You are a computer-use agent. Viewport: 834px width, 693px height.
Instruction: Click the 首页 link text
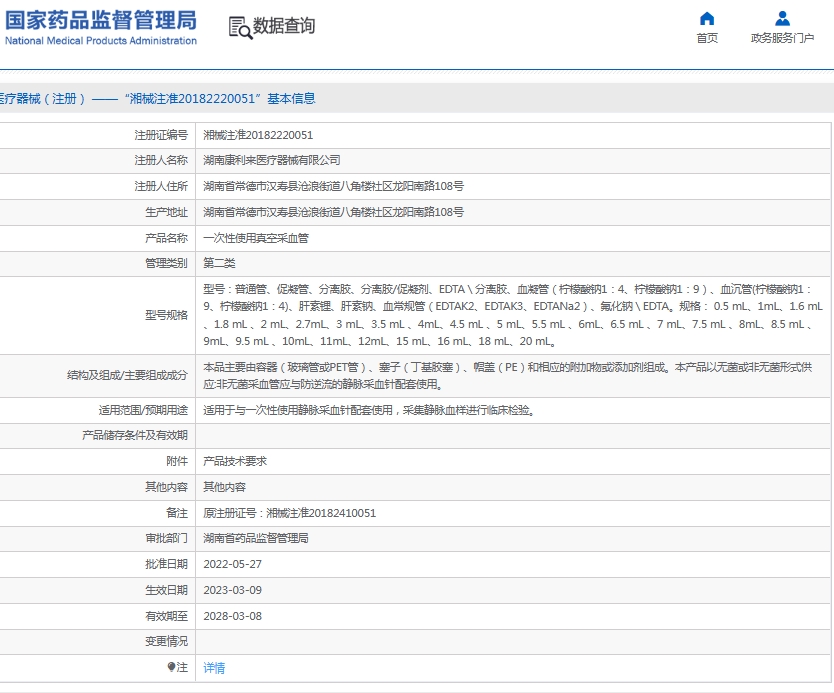pos(707,38)
